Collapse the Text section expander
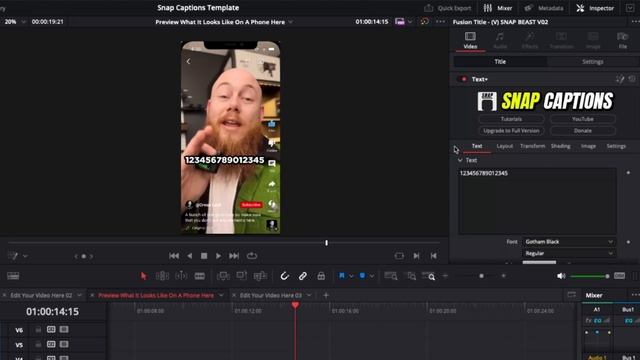 point(460,160)
